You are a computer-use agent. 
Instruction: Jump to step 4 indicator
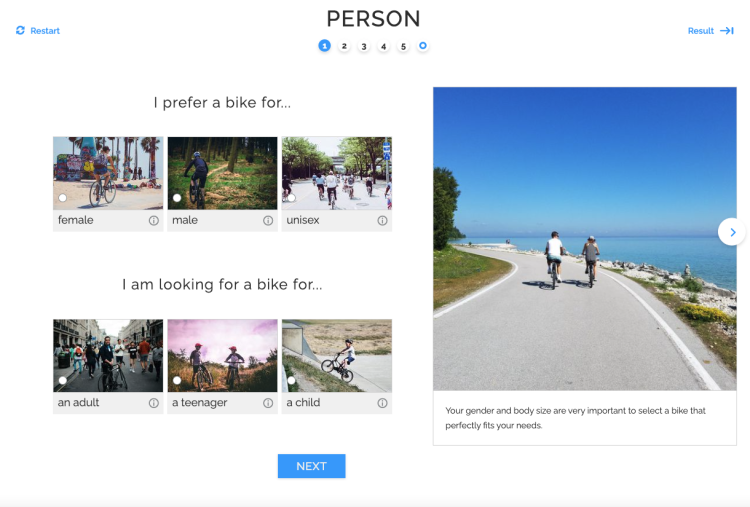[383, 46]
